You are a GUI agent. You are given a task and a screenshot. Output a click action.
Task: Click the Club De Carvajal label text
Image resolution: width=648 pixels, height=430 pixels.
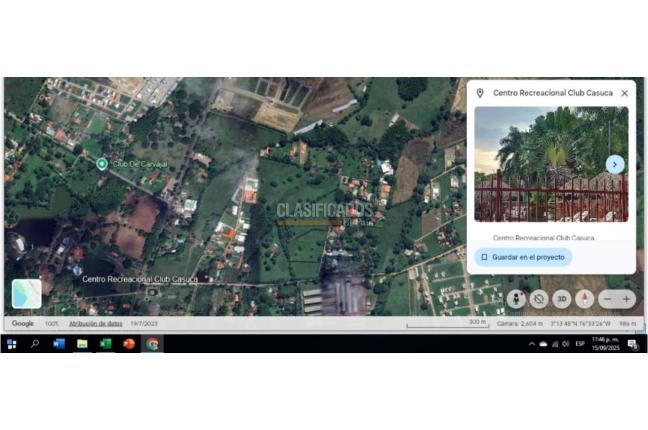[140, 164]
